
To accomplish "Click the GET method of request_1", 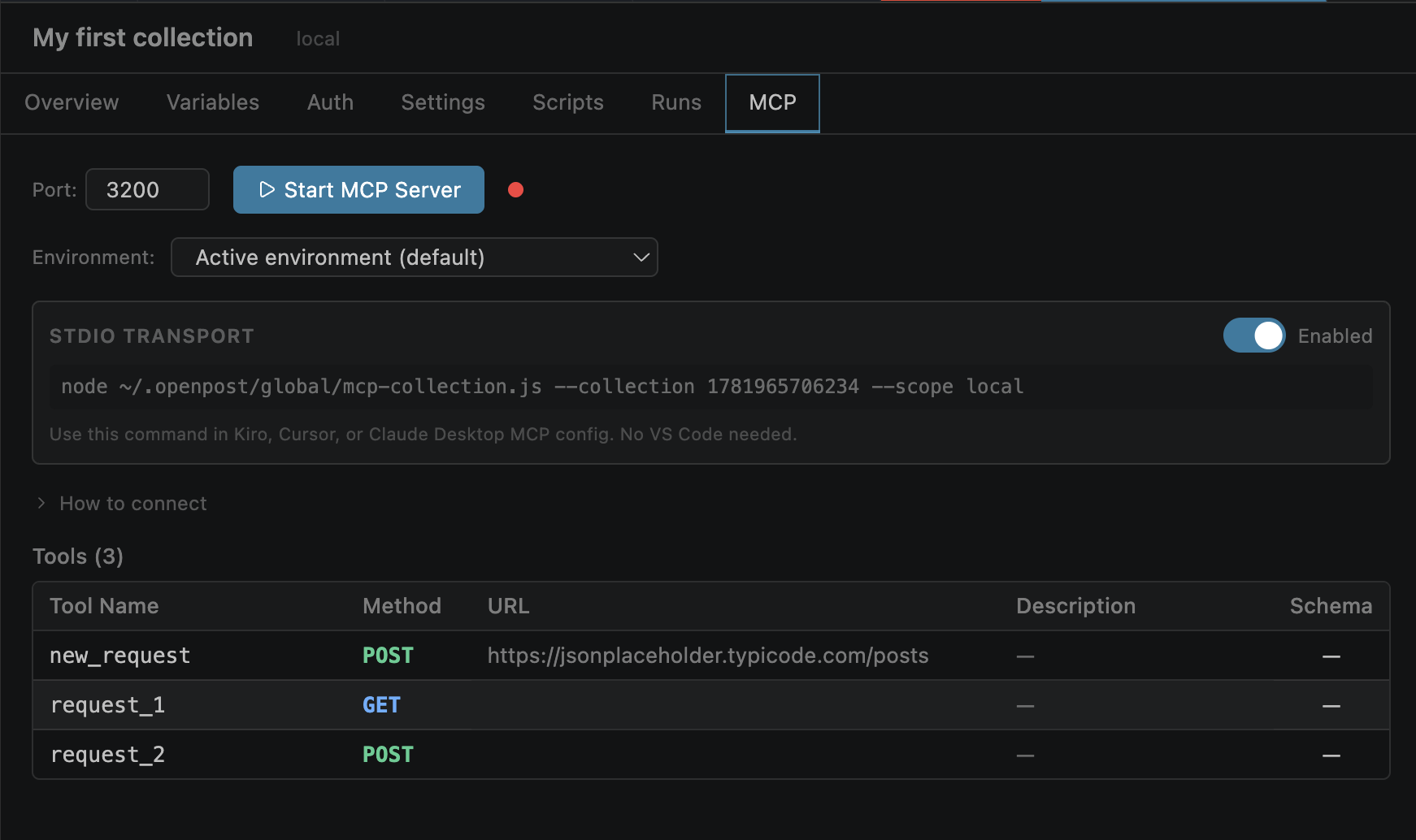I will pos(381,705).
